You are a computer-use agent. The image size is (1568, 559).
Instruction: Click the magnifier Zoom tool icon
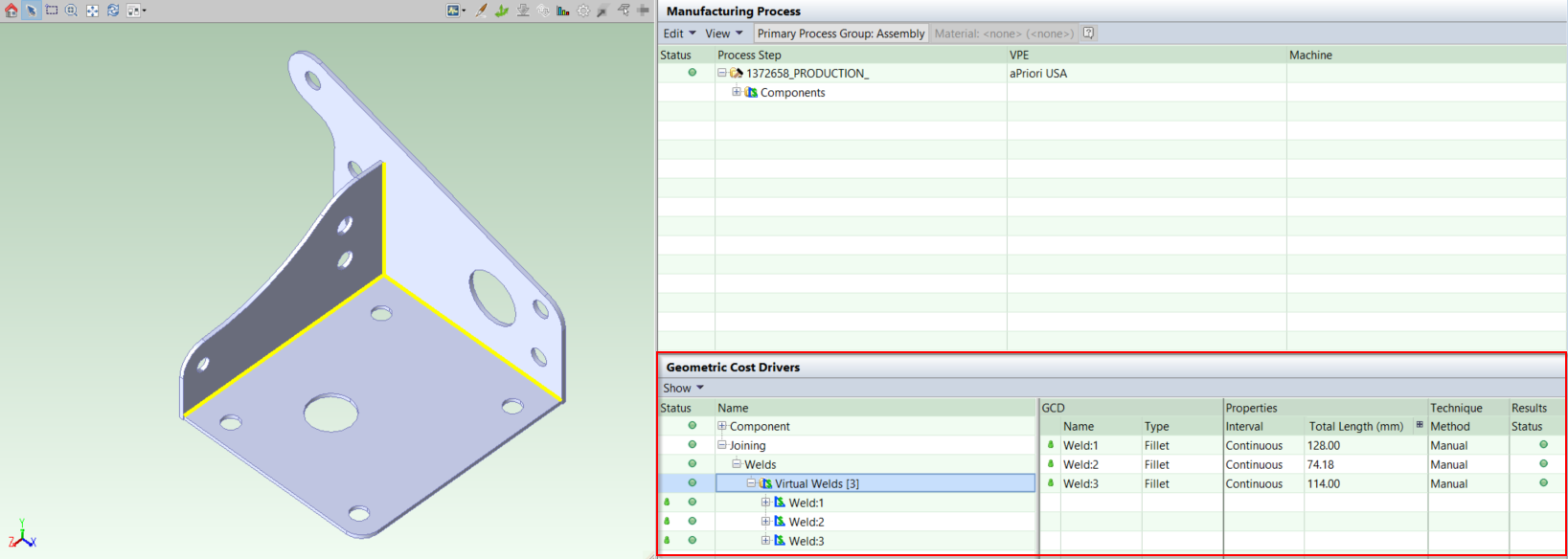(72, 11)
